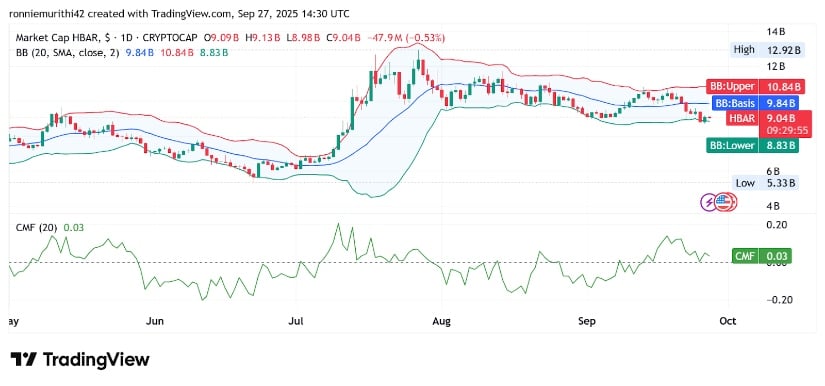The width and height of the screenshot is (825, 386).
Task: Click the '6 B' price axis label
Action: tap(773, 171)
